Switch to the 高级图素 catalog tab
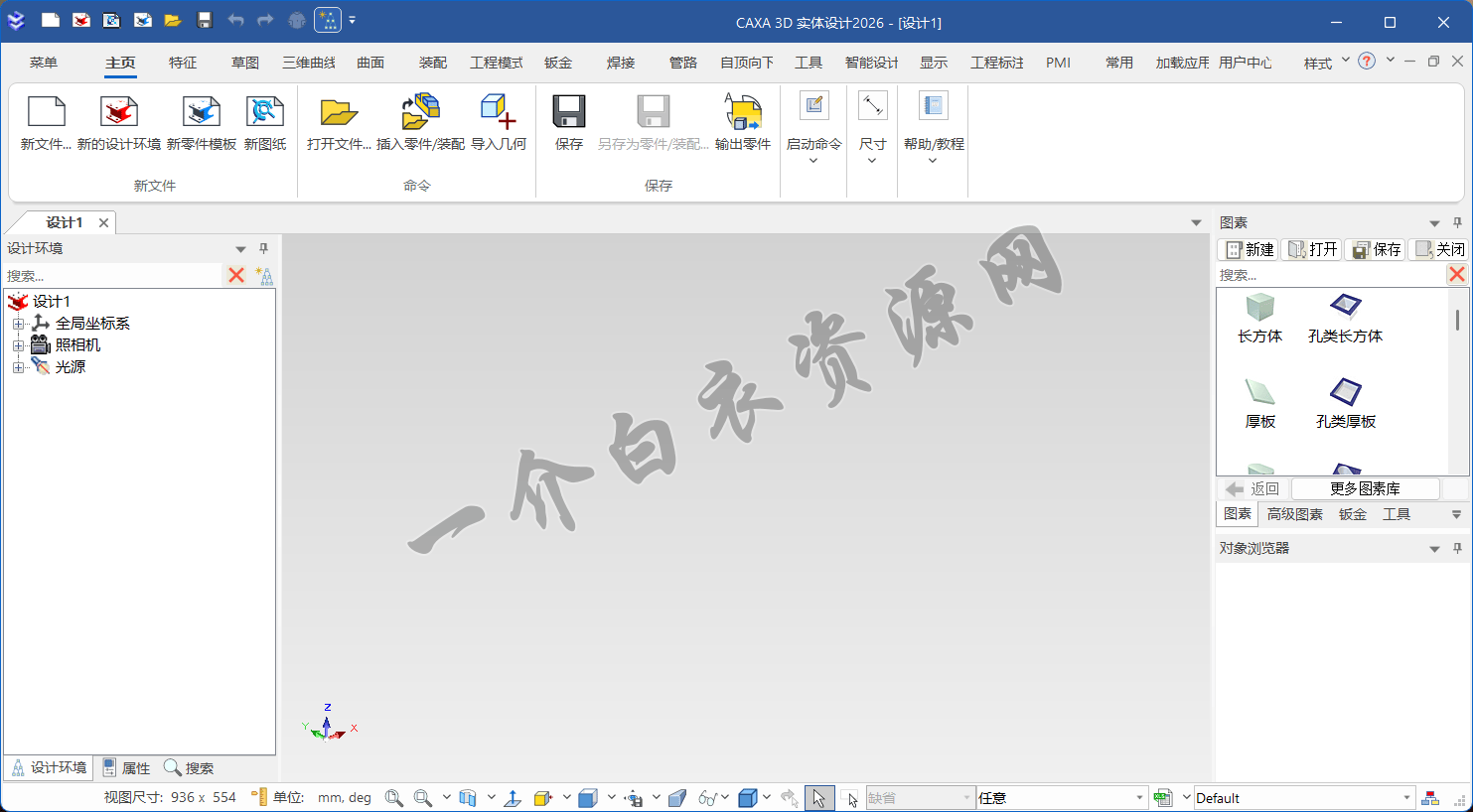1473x812 pixels. point(1294,514)
